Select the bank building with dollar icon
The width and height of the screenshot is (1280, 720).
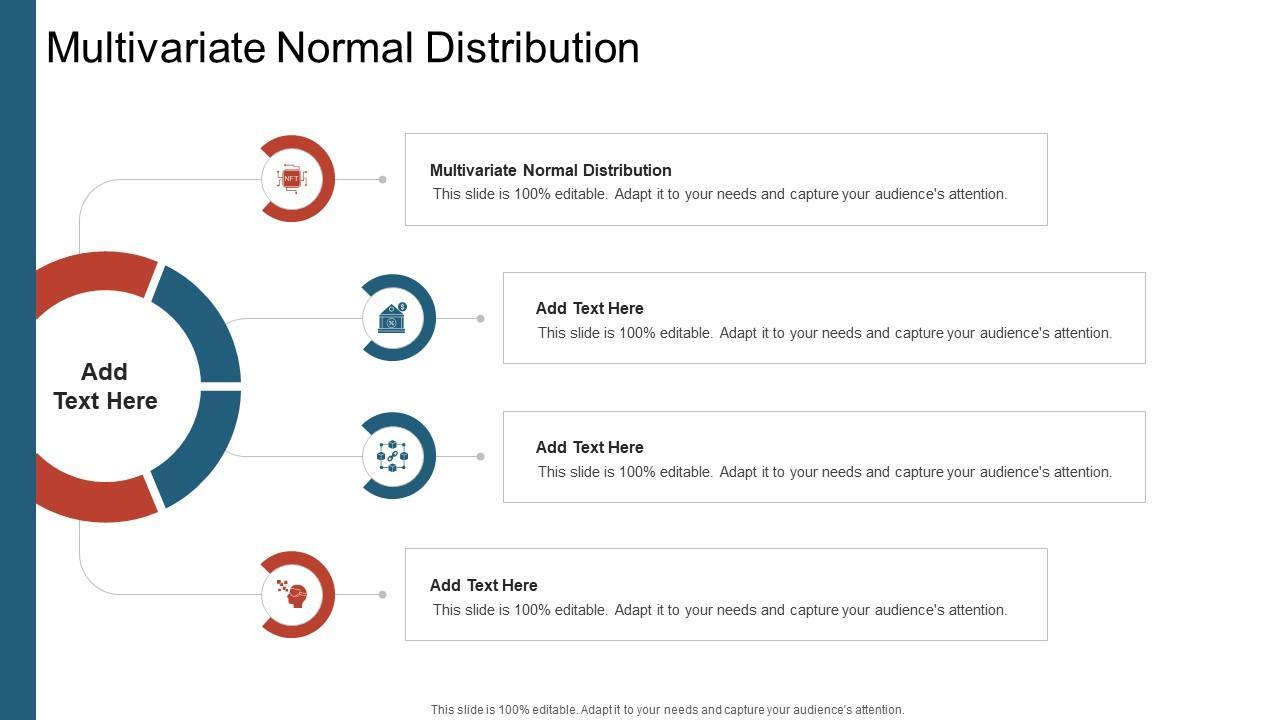pyautogui.click(x=393, y=318)
